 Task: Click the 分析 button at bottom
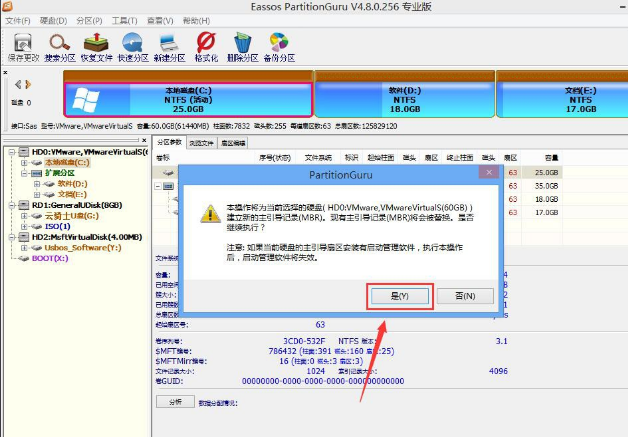pyautogui.click(x=174, y=401)
